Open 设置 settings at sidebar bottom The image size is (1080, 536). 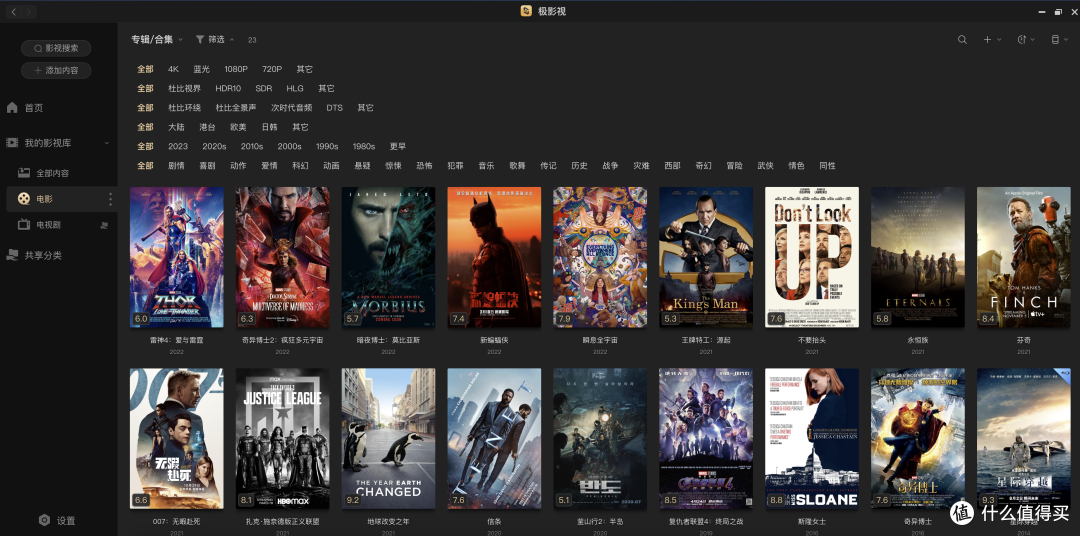click(57, 520)
